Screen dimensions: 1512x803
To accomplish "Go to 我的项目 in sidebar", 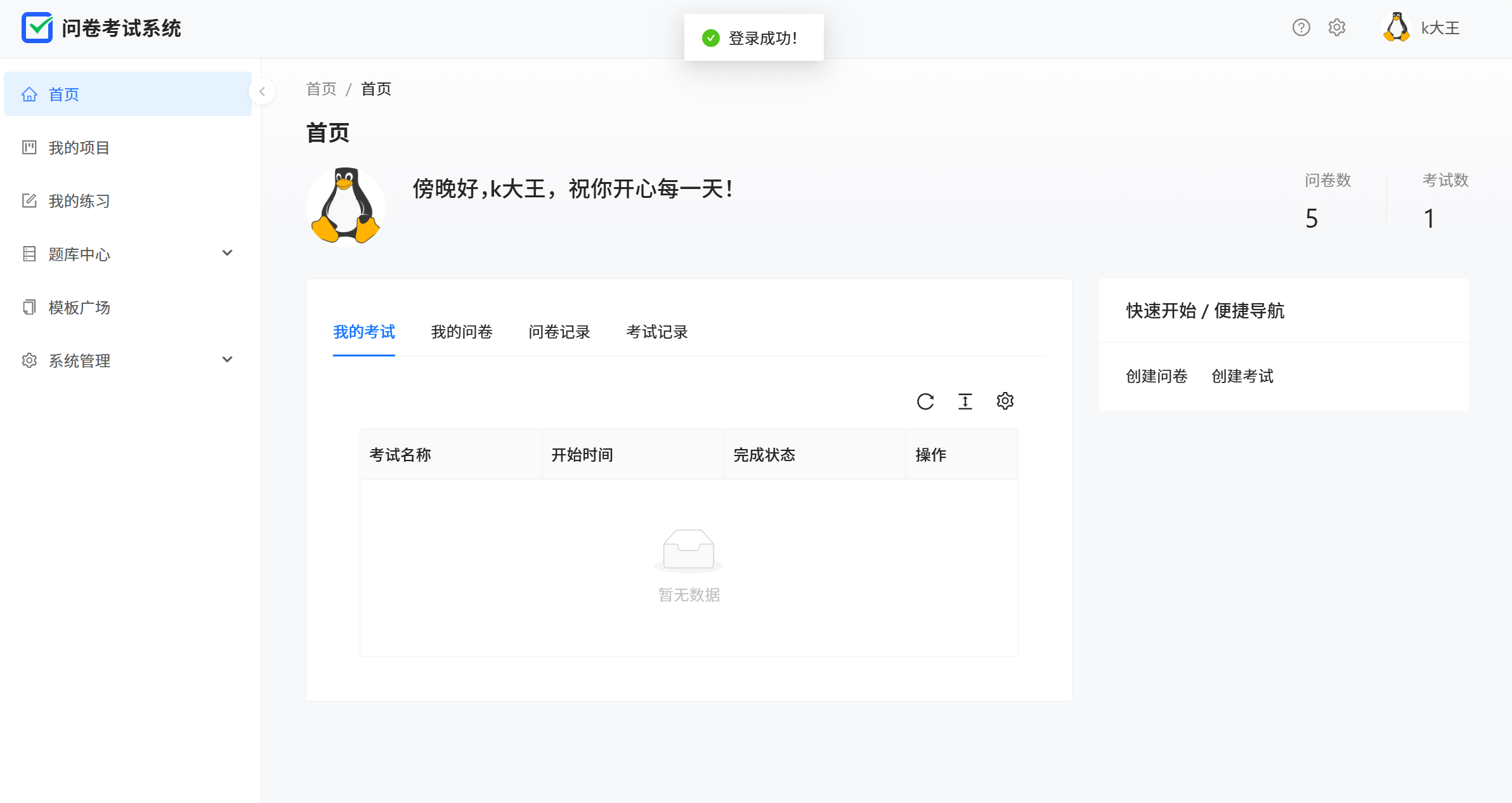I will 79,148.
